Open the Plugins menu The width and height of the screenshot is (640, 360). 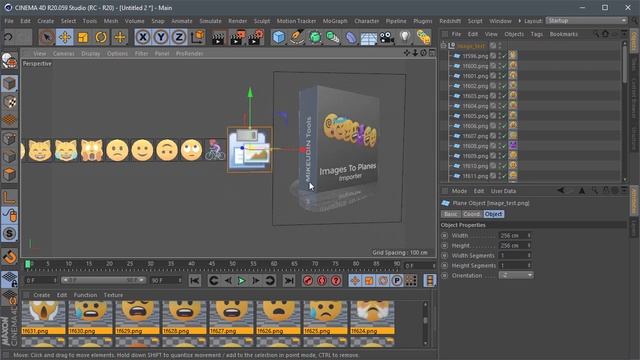click(x=422, y=21)
